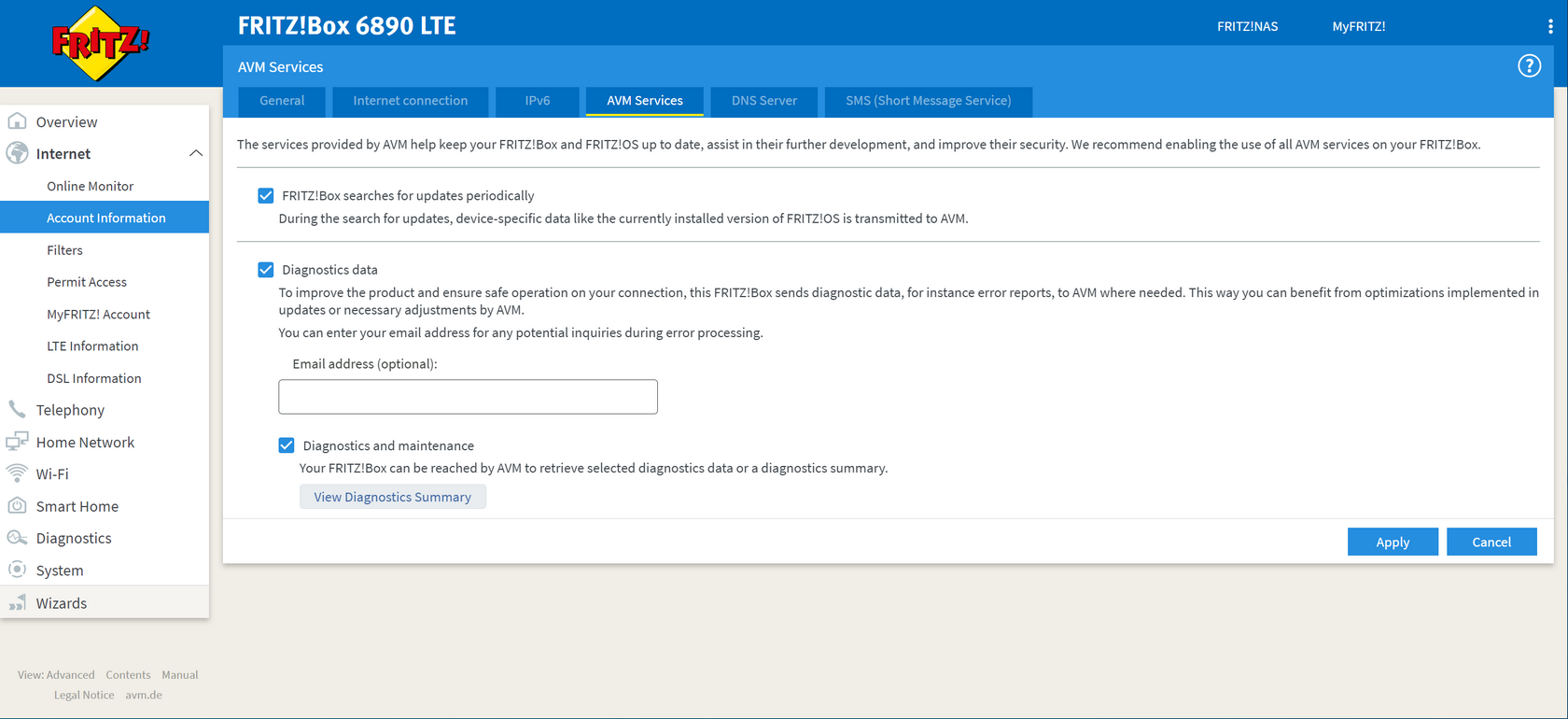Open the FRITZ!NAS link
The width and height of the screenshot is (1568, 719).
point(1248,26)
